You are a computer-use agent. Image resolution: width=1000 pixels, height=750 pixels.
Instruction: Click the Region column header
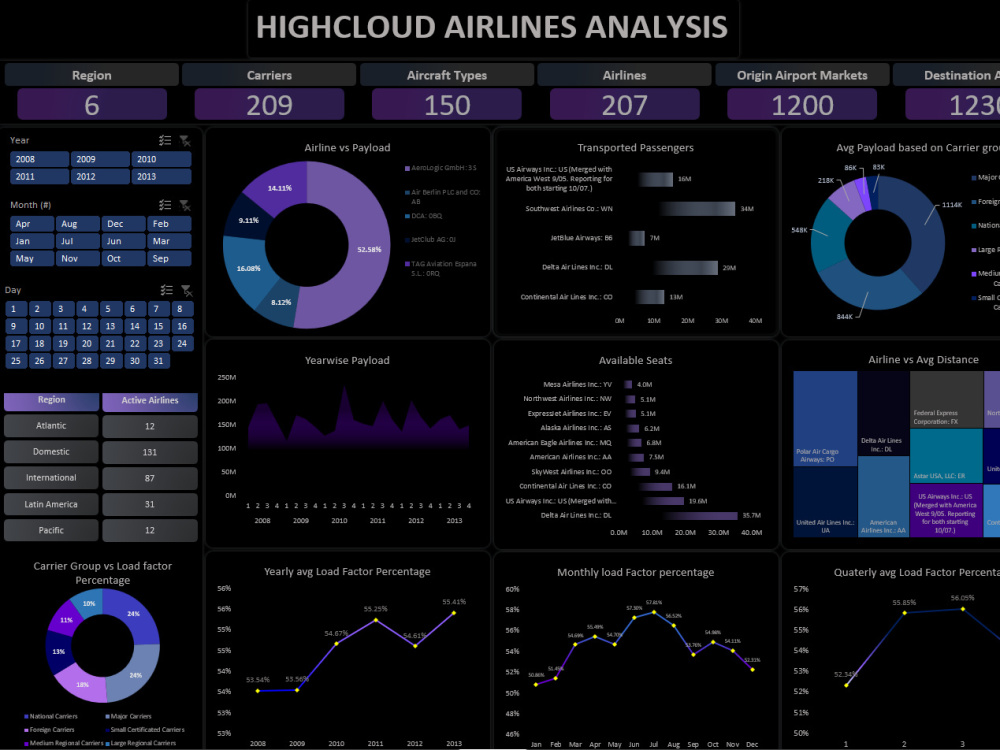(51, 400)
